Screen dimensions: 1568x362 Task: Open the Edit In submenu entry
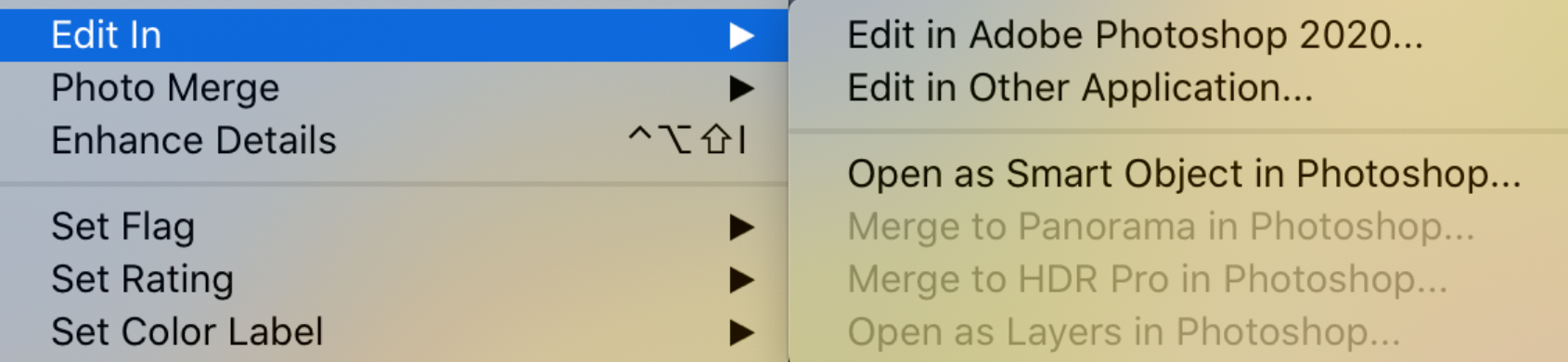(x=393, y=35)
